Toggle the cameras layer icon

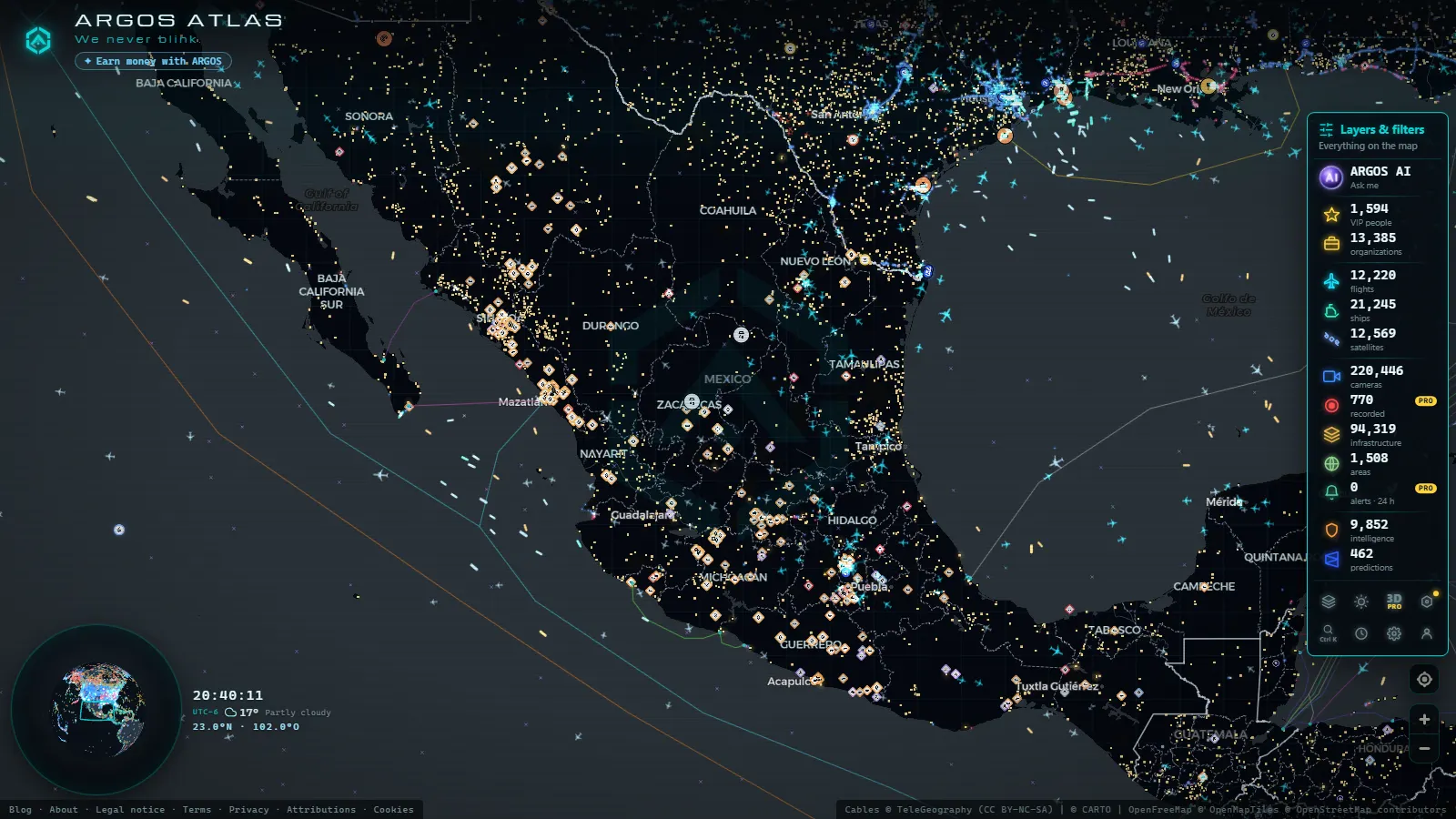pyautogui.click(x=1331, y=377)
